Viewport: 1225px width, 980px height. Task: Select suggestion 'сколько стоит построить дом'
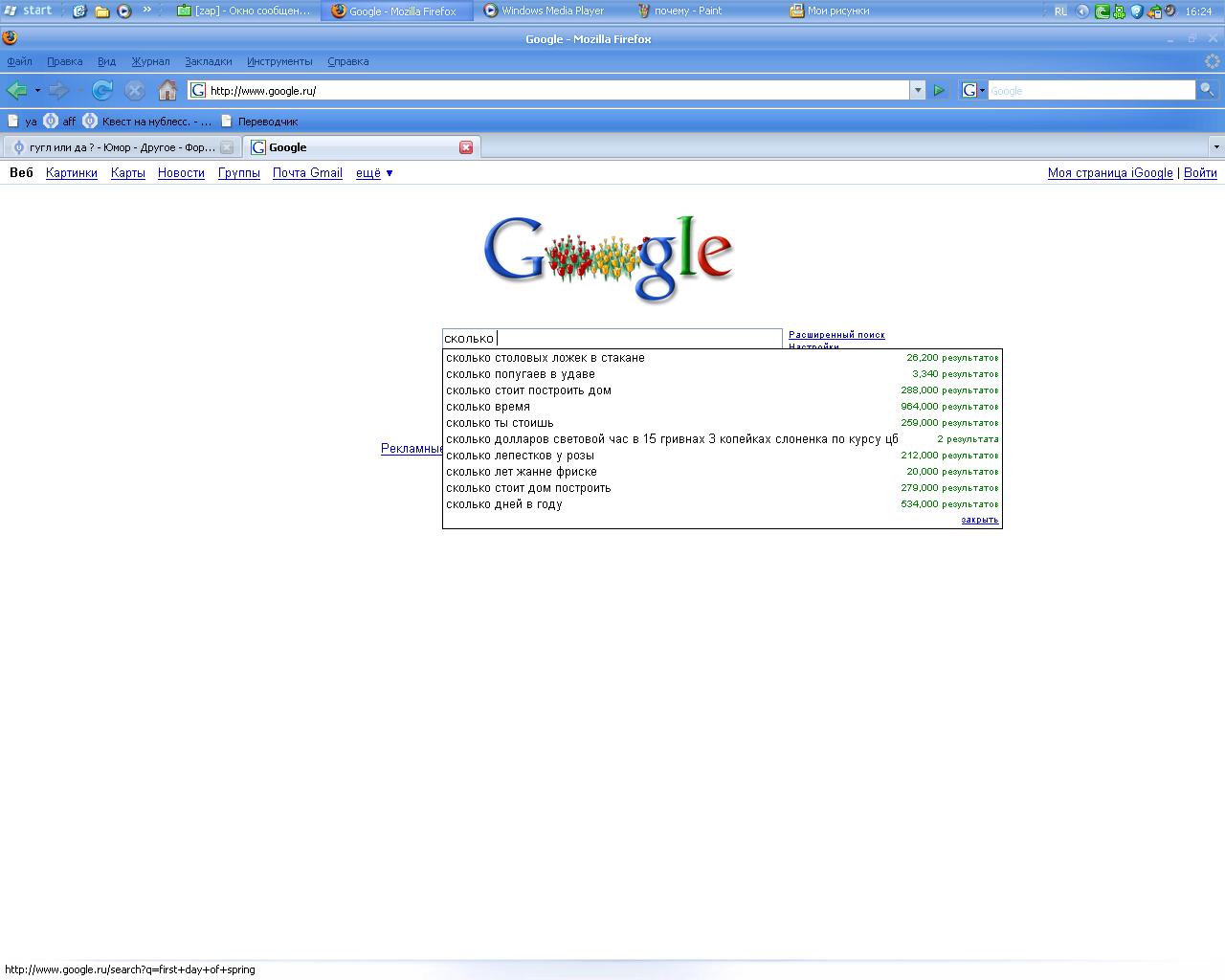pos(723,390)
